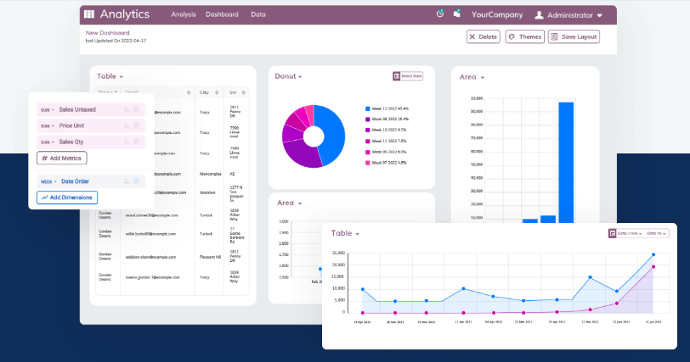Open the Area dropdown above the bar chart

pos(472,77)
